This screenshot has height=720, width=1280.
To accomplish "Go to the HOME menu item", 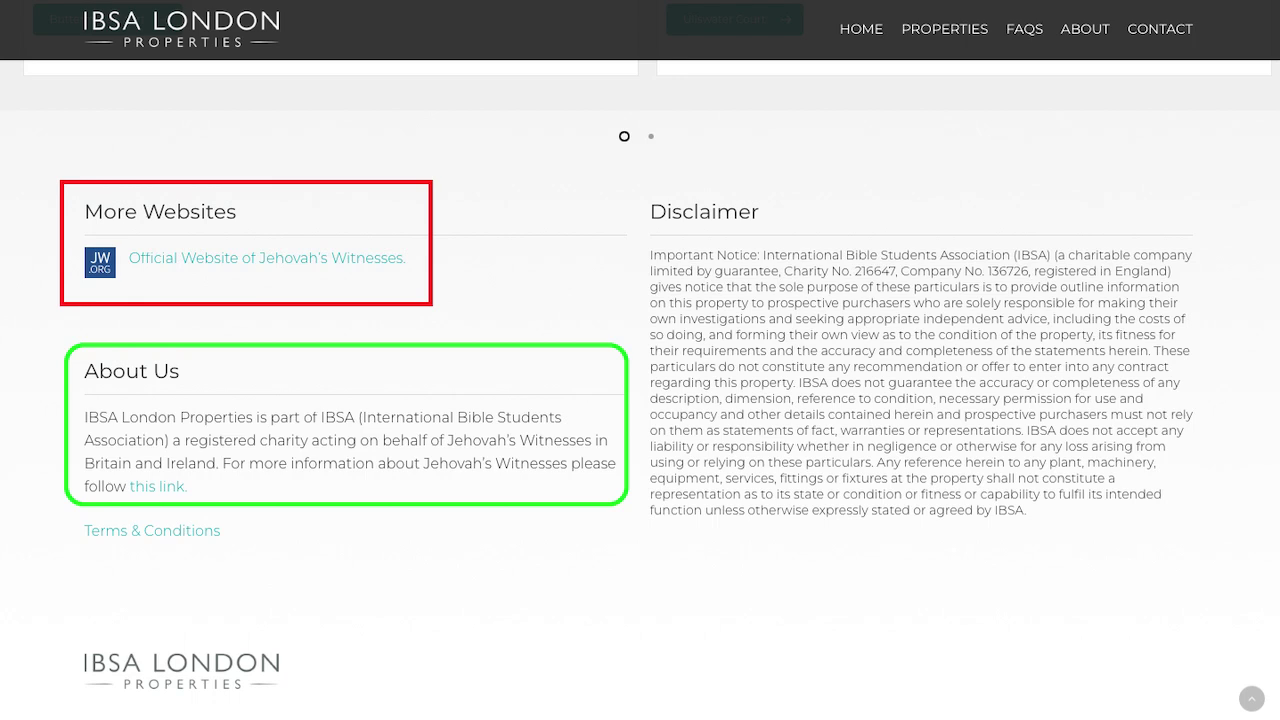I will tap(861, 29).
